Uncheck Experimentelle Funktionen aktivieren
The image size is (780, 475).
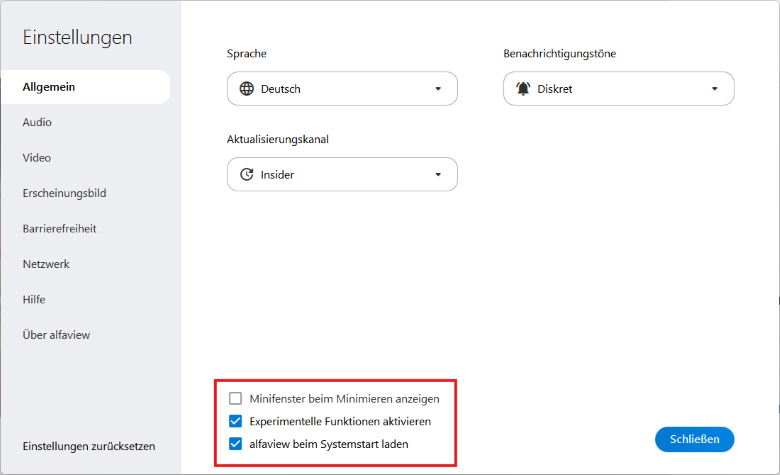click(236, 421)
